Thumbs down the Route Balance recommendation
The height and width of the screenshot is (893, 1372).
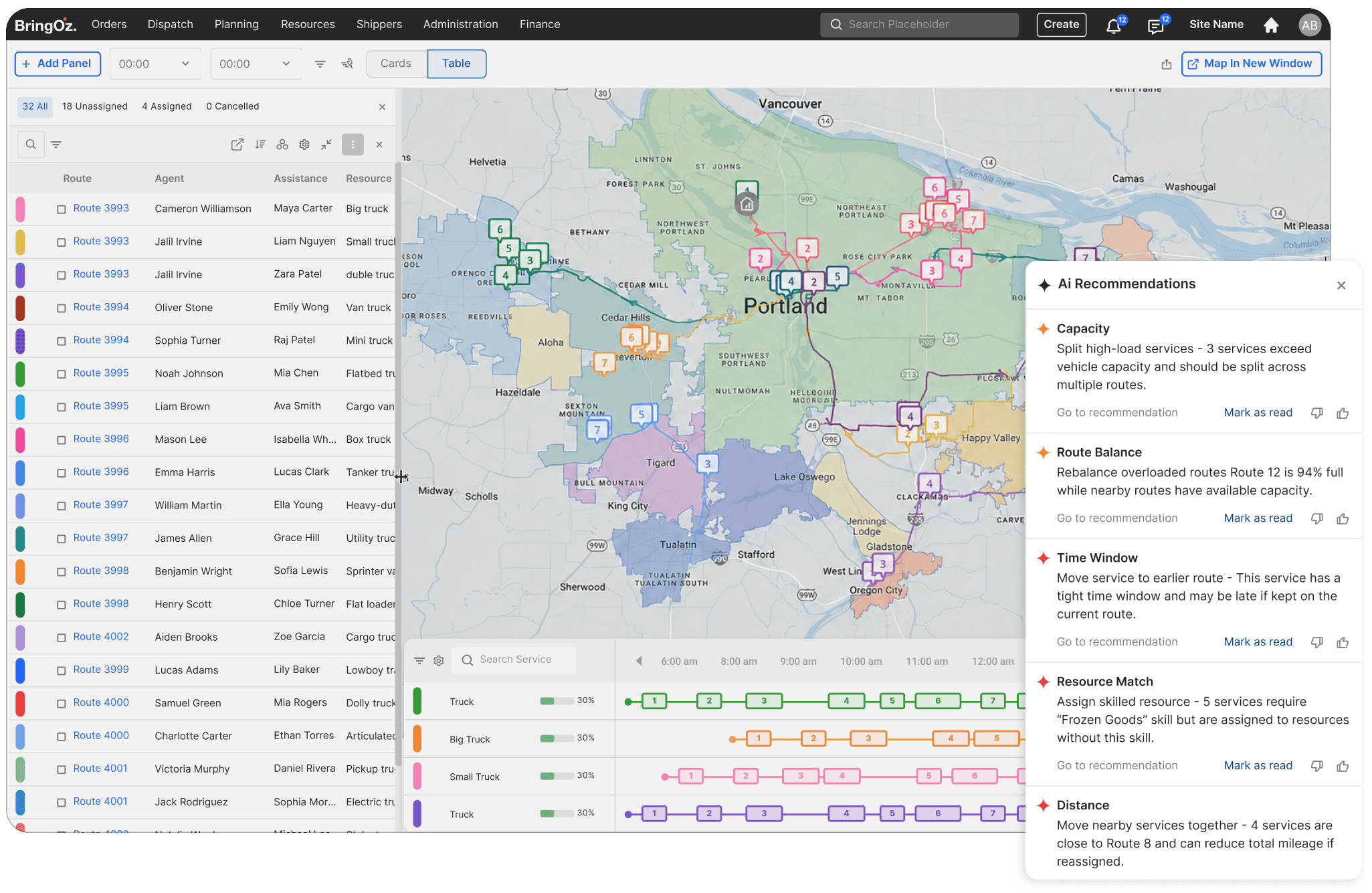(1317, 519)
